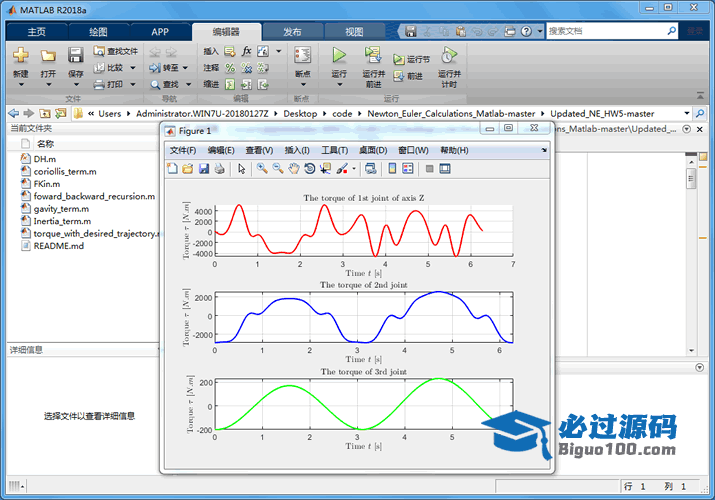
Task: Click the smart indent icon
Action: pyautogui.click(x=230, y=84)
